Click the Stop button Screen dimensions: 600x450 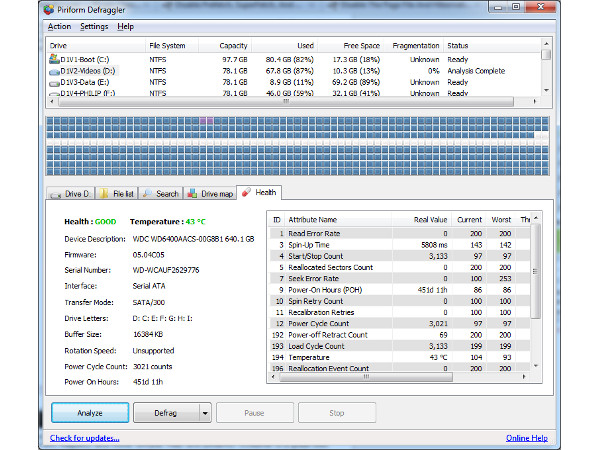coord(337,412)
